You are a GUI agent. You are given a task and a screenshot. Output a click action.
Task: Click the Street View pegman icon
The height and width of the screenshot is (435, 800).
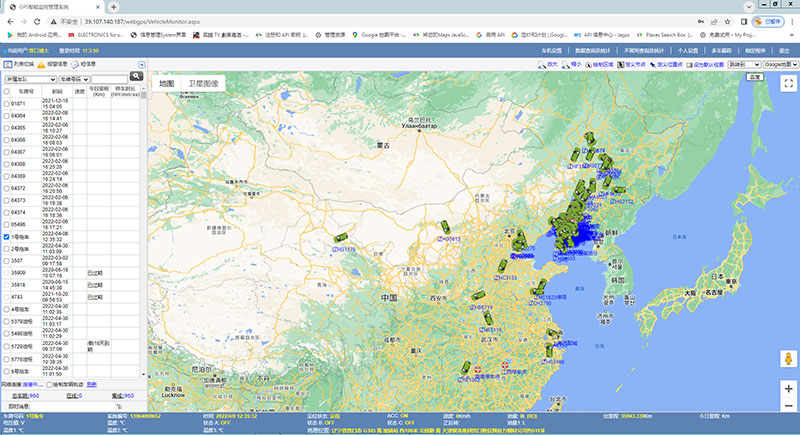point(788,359)
